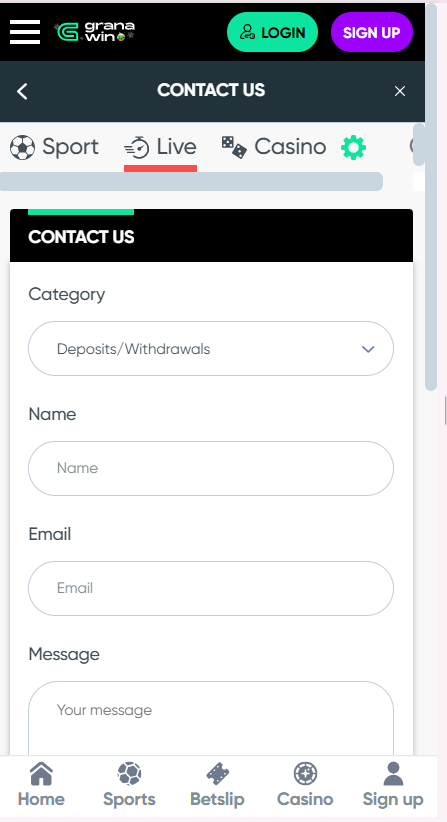Open the hamburger menu icon
Viewport: 447px width, 822px height.
pos(25,32)
